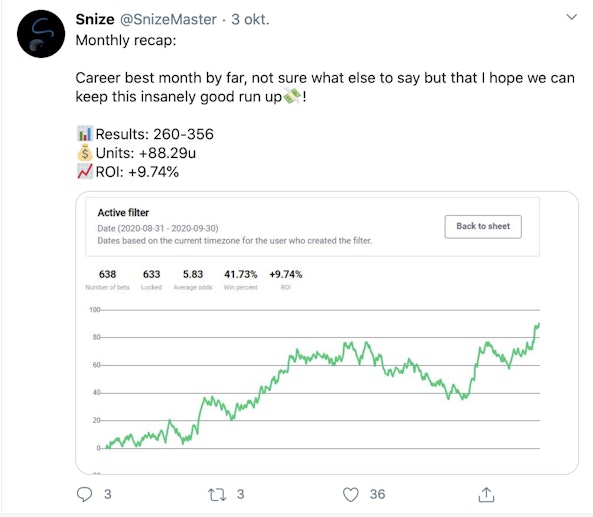Open the 3 okt. timestamp link
593x517 pixels.
250,19
